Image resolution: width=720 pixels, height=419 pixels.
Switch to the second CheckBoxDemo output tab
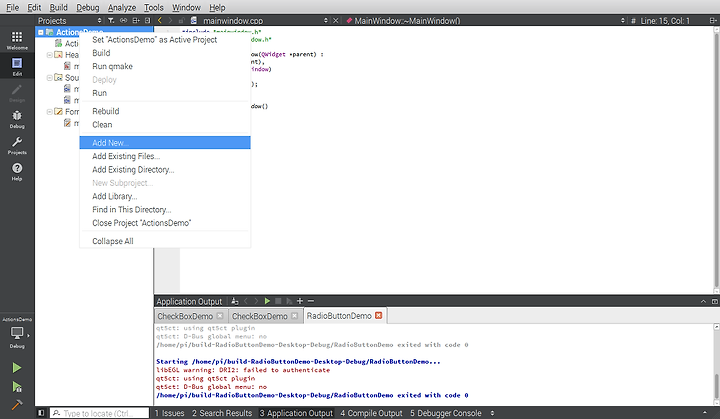click(x=264, y=316)
